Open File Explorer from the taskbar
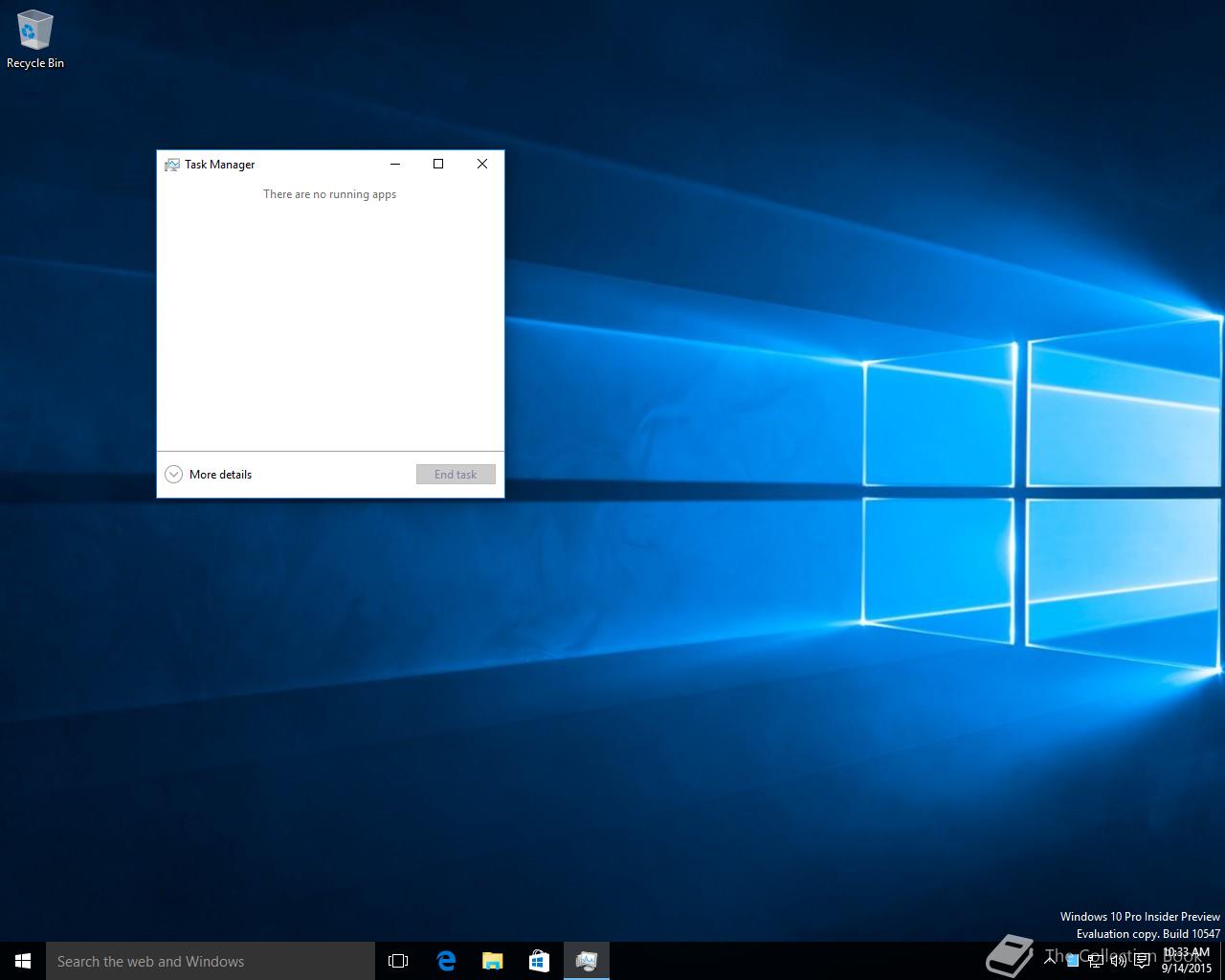Image resolution: width=1225 pixels, height=980 pixels. (492, 961)
